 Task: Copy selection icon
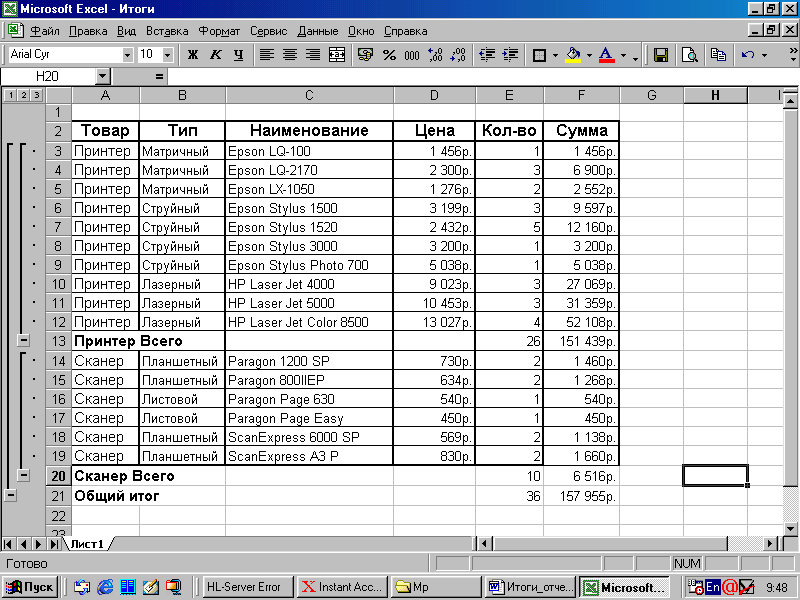[718, 55]
